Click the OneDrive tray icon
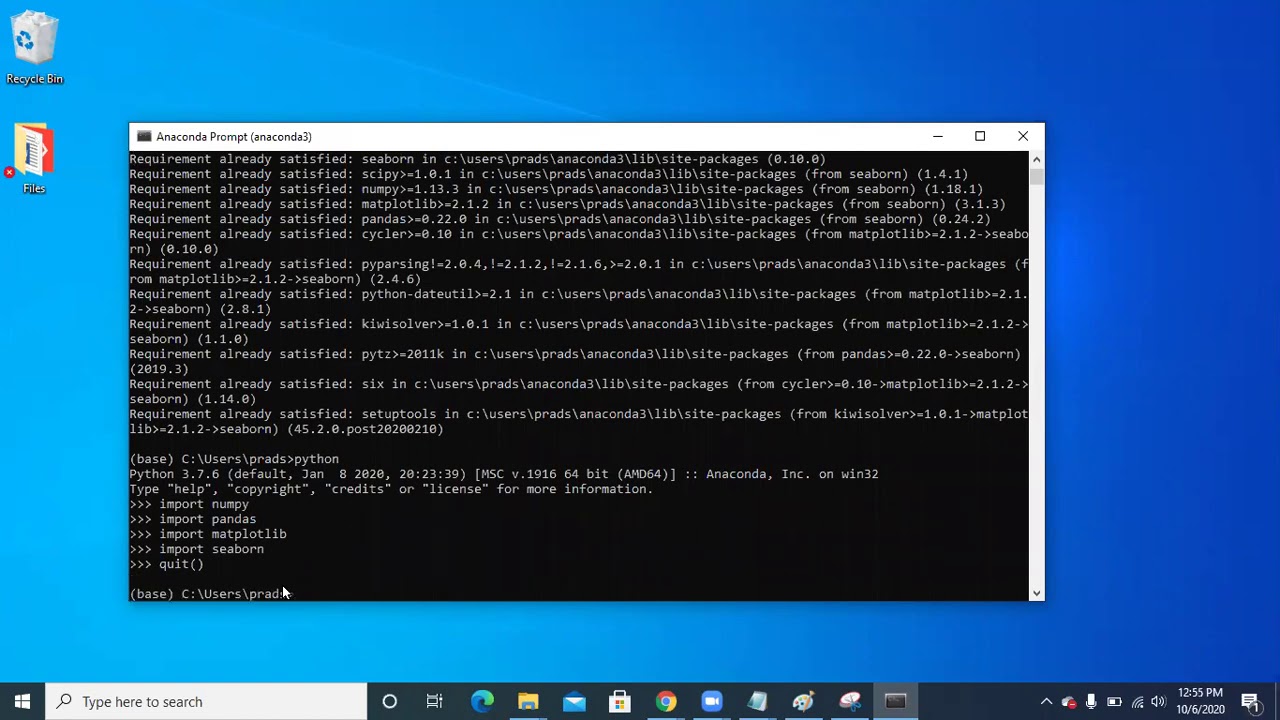The width and height of the screenshot is (1280, 720). coord(1069,702)
